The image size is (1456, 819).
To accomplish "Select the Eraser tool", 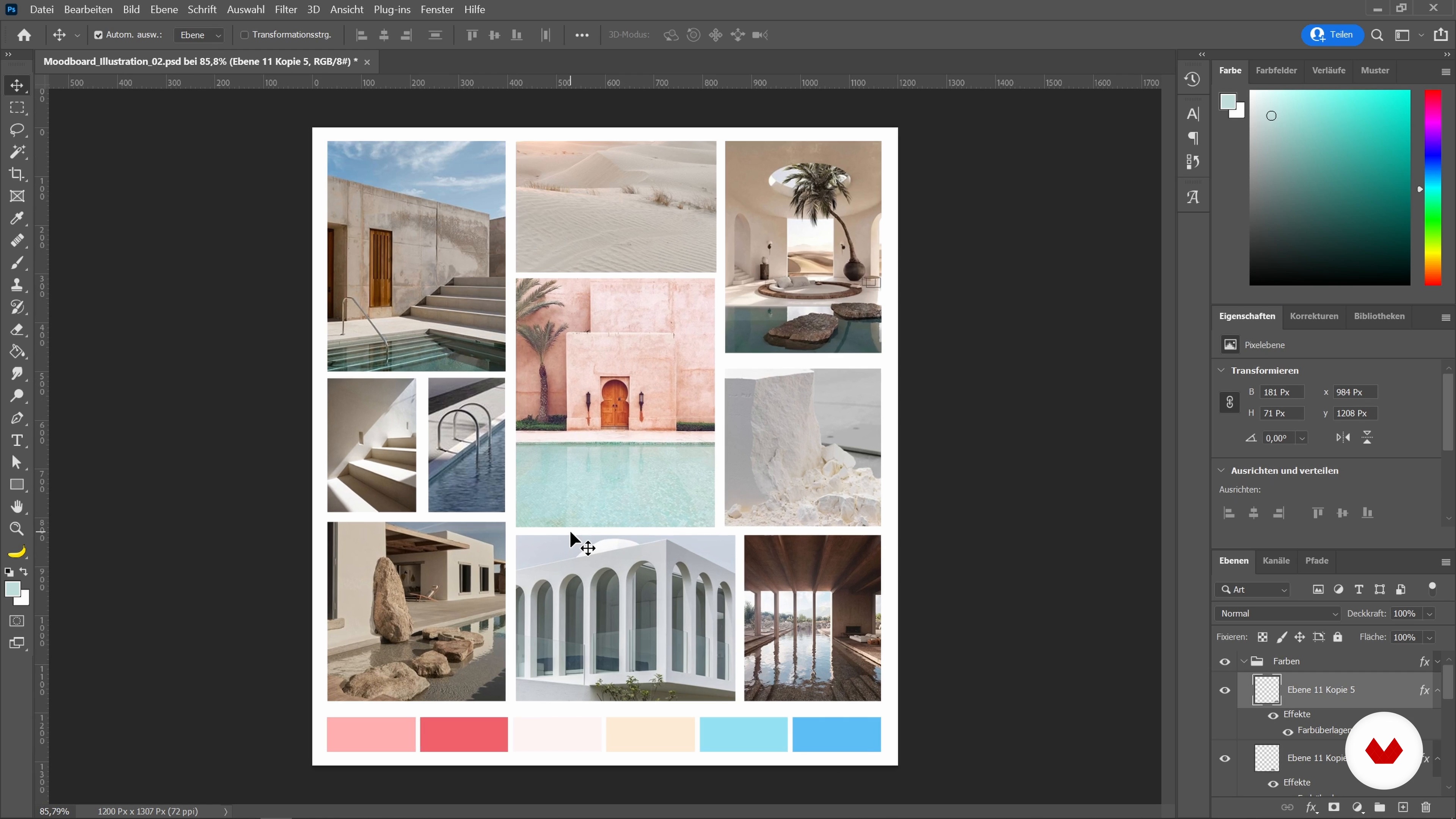I will (x=17, y=329).
